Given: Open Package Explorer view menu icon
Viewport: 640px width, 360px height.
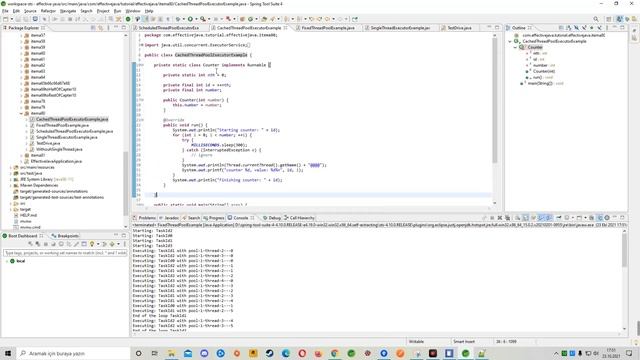Looking at the screenshot, I should (108, 28).
